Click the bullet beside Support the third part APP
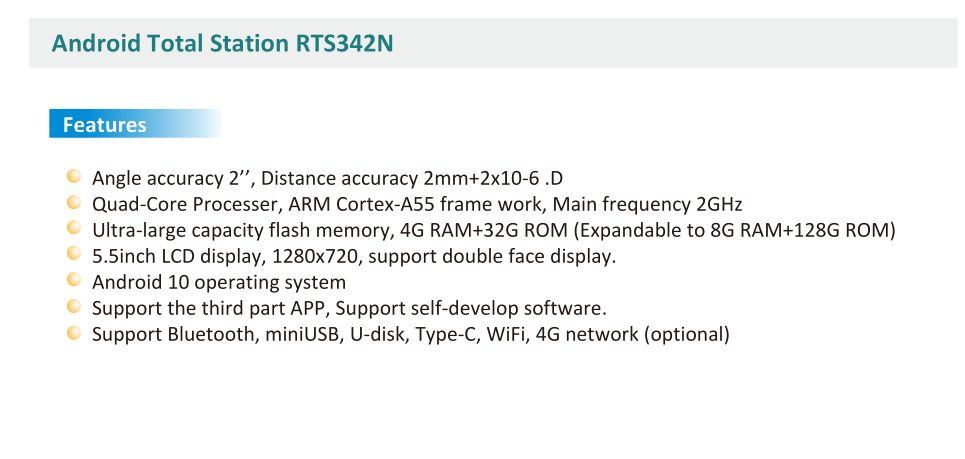Screen dimensions: 965x459 pyautogui.click(x=74, y=306)
